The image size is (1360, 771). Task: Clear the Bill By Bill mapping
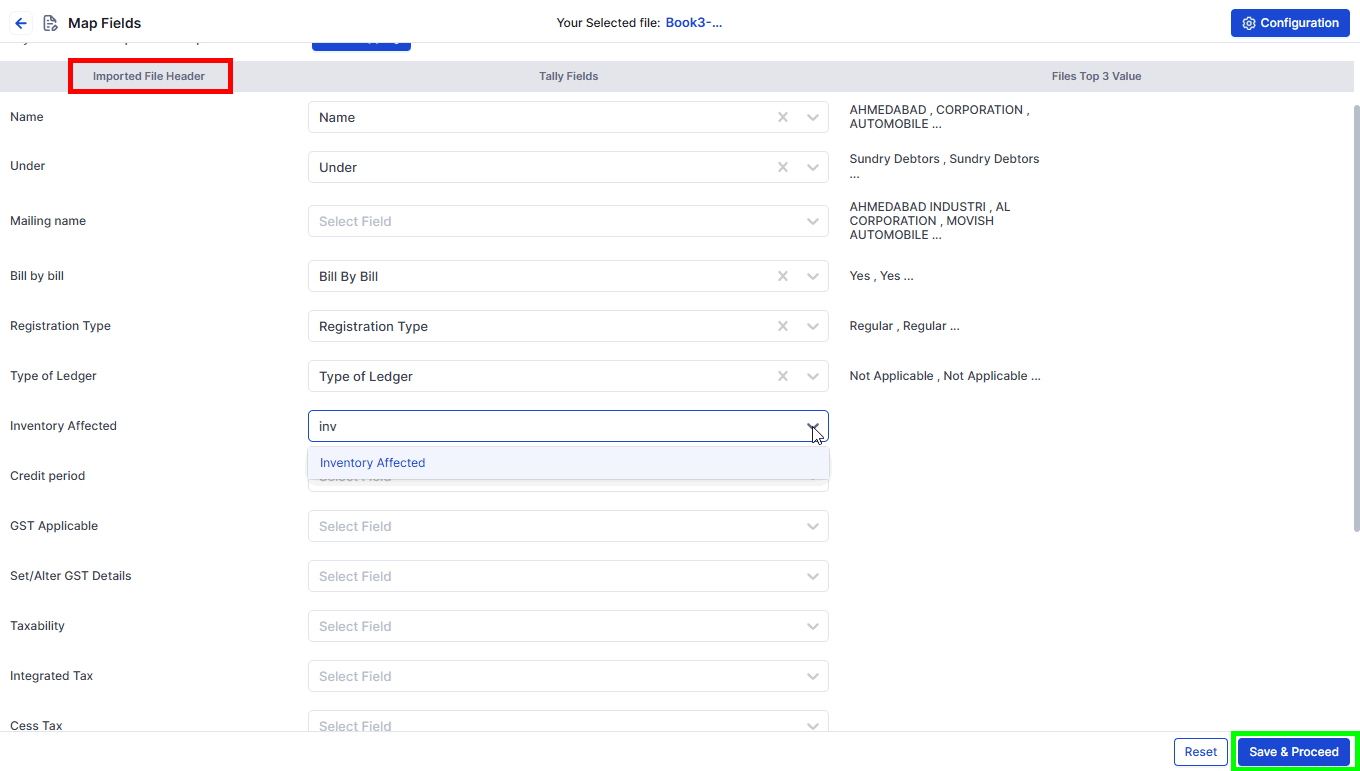coord(783,276)
